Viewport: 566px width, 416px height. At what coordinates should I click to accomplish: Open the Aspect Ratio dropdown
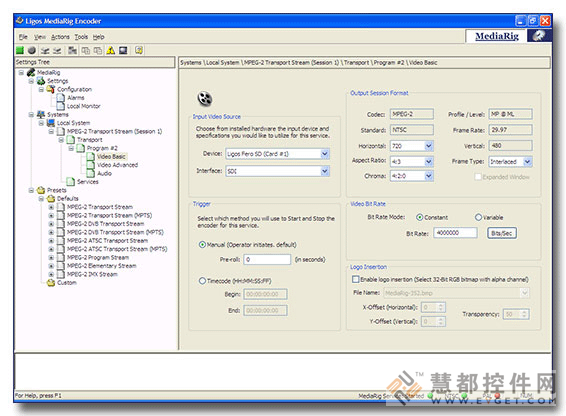pyautogui.click(x=428, y=161)
